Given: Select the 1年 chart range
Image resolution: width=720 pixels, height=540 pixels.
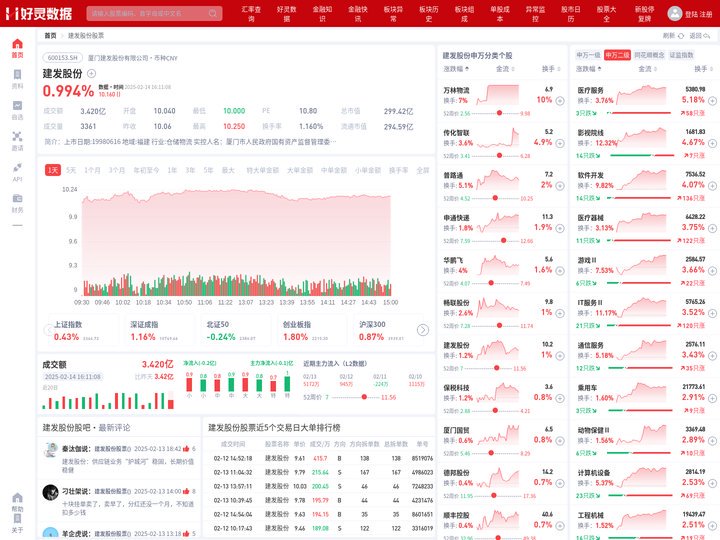Looking at the screenshot, I should point(172,170).
